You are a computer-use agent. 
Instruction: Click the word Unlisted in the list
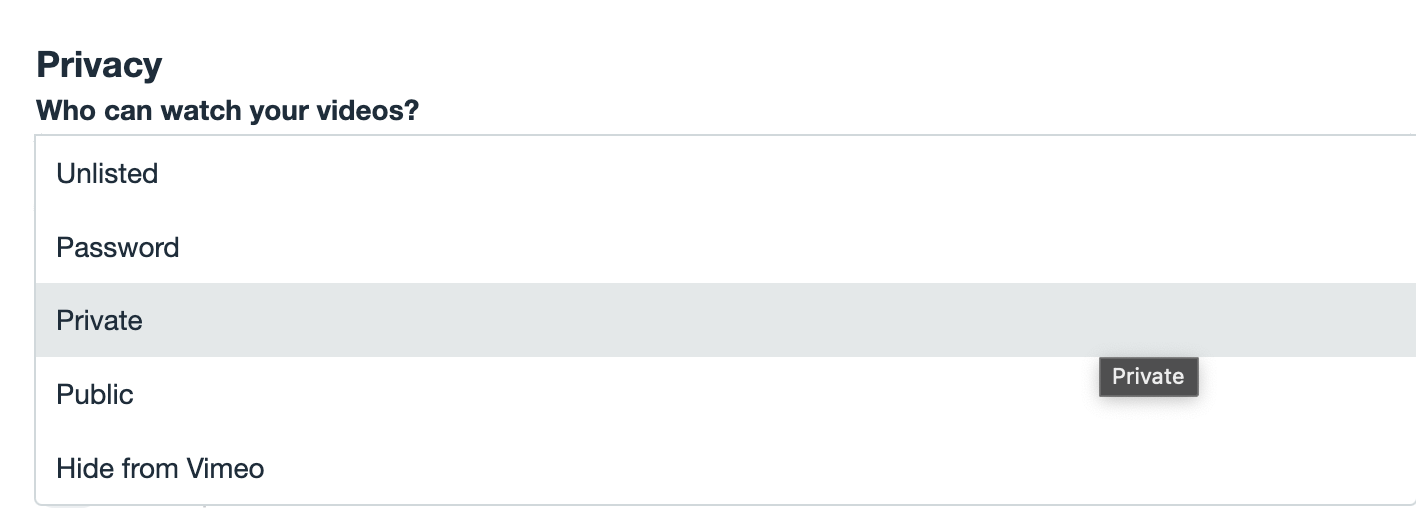pyautogui.click(x=107, y=174)
